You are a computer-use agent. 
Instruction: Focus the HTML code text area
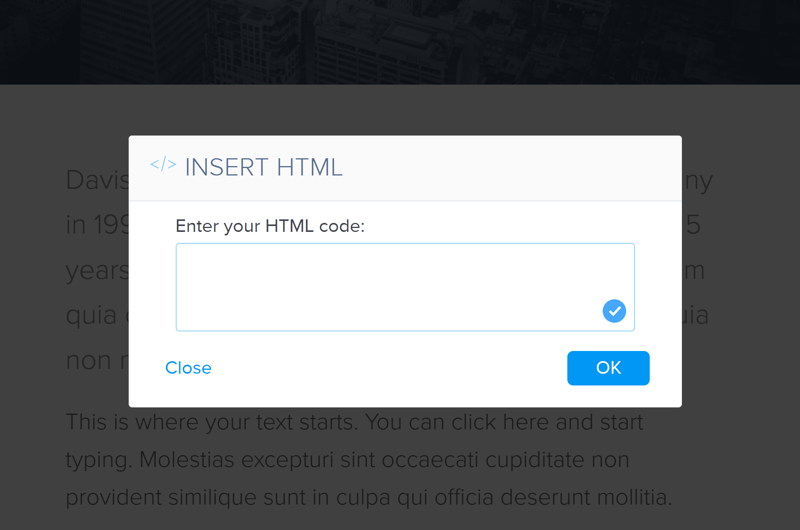[x=405, y=287]
